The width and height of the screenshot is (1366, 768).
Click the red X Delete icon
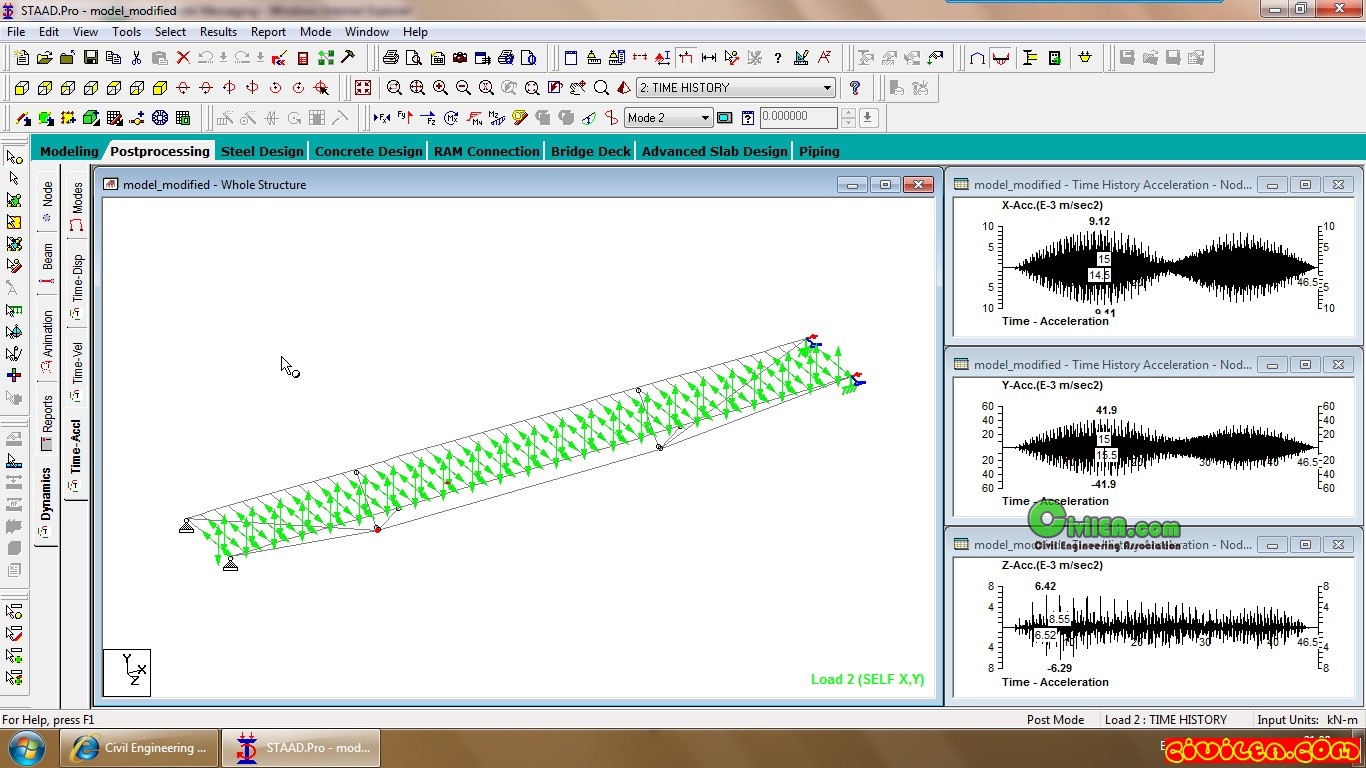tap(182, 58)
